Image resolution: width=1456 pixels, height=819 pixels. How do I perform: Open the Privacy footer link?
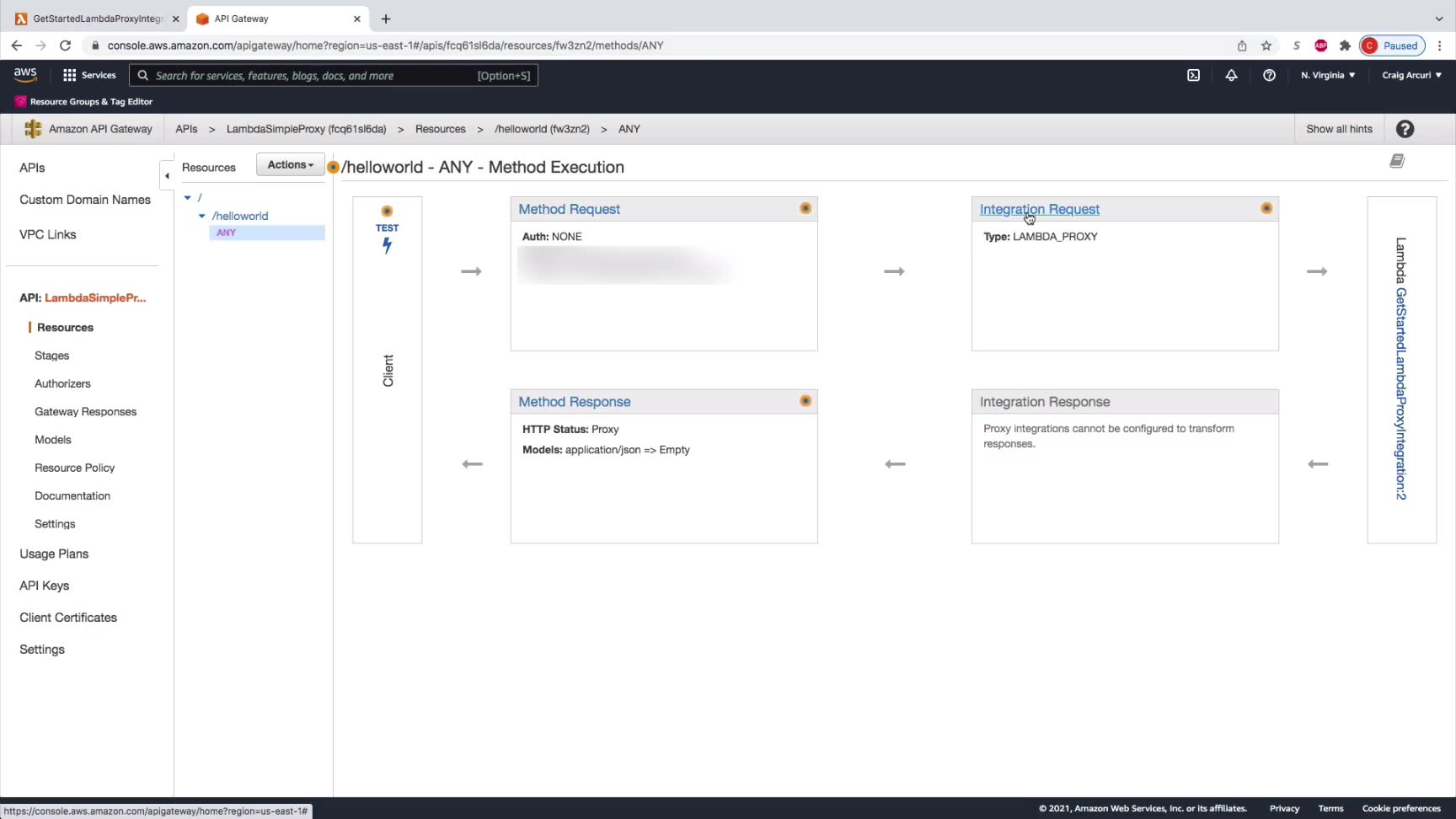[1284, 809]
